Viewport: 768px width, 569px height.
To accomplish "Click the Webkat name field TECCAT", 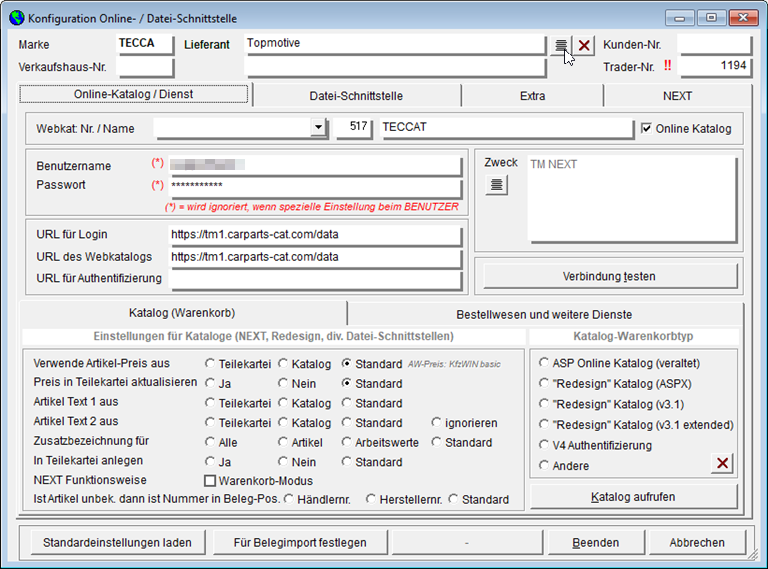I will tap(507, 128).
